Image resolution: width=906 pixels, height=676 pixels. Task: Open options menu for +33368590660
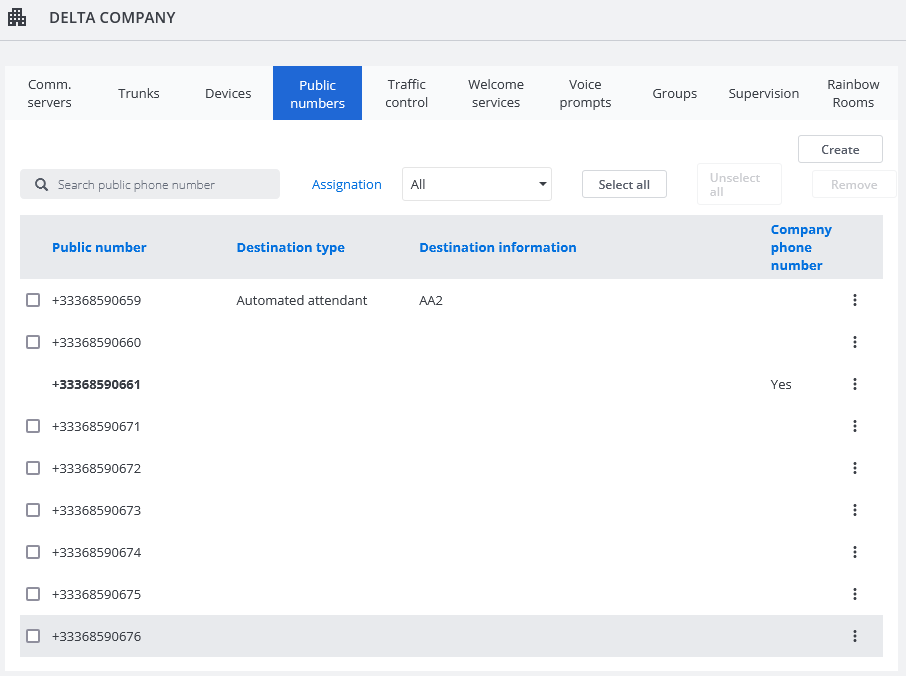pos(855,342)
